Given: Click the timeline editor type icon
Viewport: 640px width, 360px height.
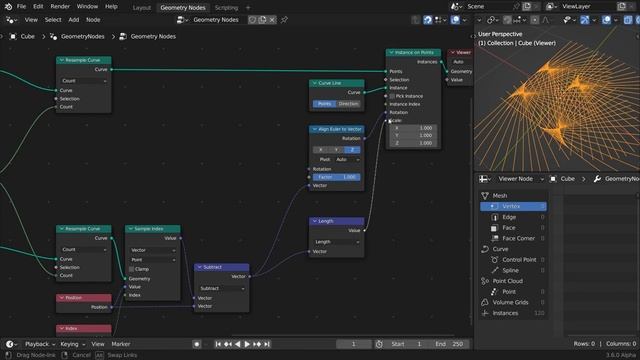Looking at the screenshot, I should 11,344.
